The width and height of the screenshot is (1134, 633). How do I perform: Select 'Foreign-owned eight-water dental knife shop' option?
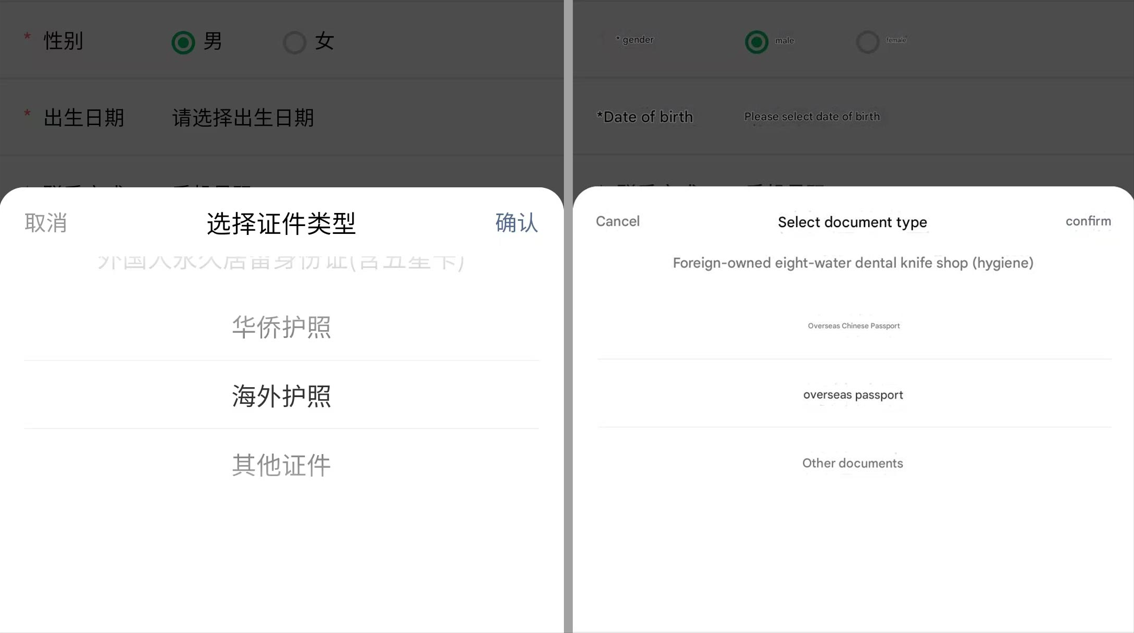point(852,263)
